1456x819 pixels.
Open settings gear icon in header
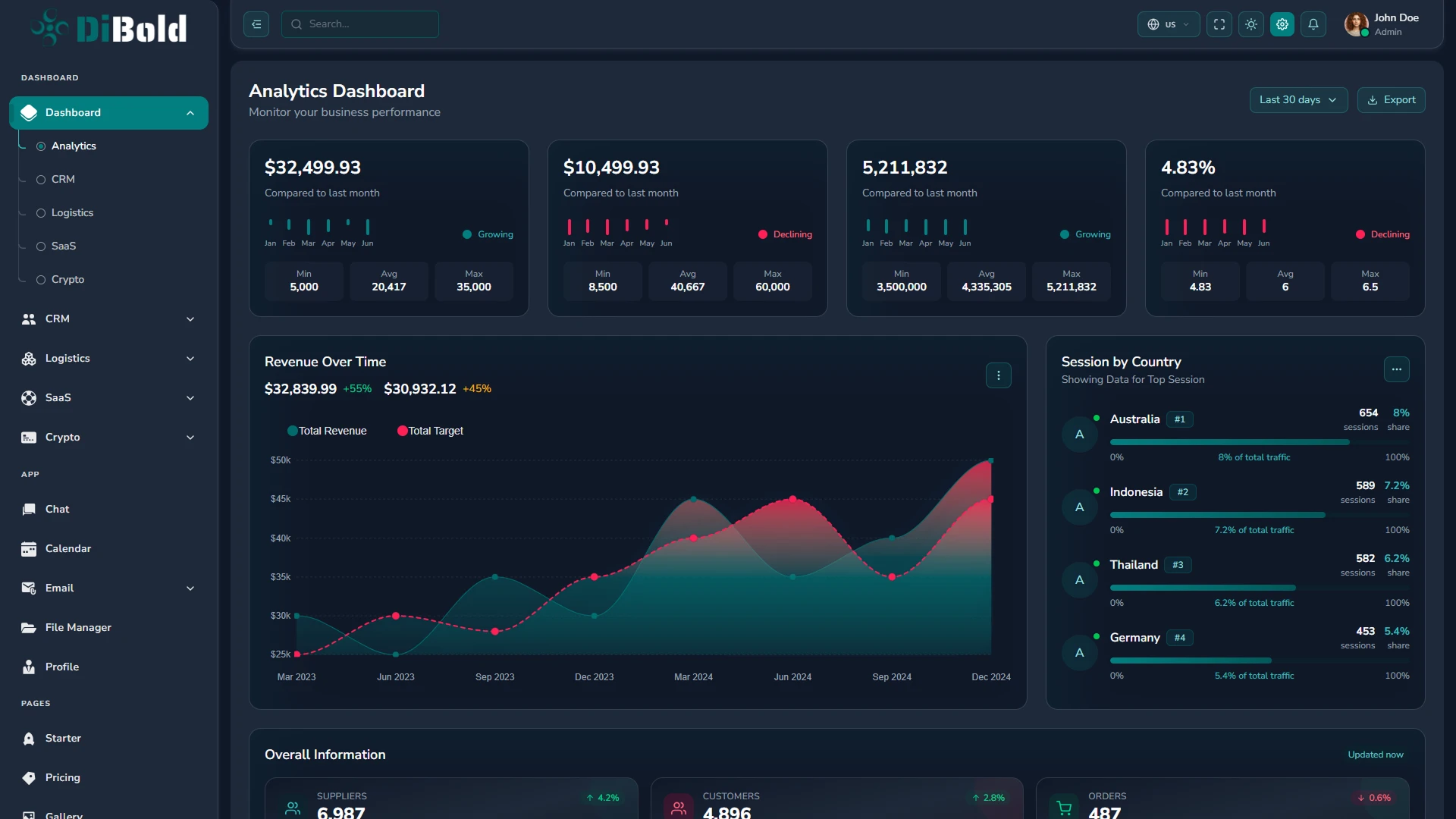1282,24
